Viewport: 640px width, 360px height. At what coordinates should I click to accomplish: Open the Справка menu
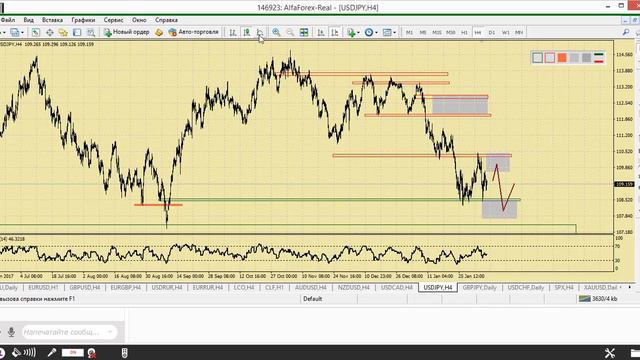[x=166, y=20]
